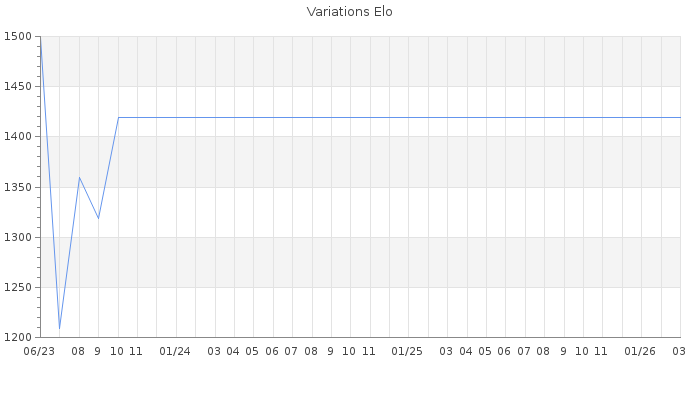Viewport: 700px width, 400px height.
Task: Select the 1350 y-axis label
Action: pos(18,187)
